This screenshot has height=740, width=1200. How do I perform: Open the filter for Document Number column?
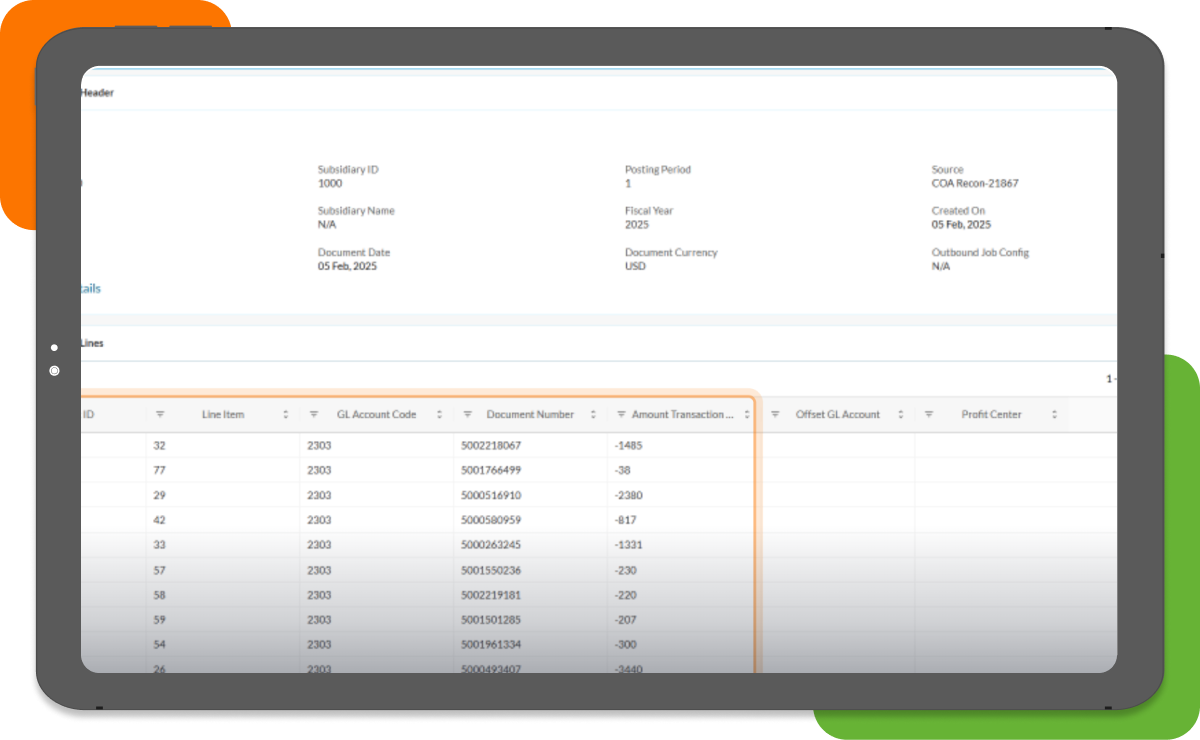468,414
